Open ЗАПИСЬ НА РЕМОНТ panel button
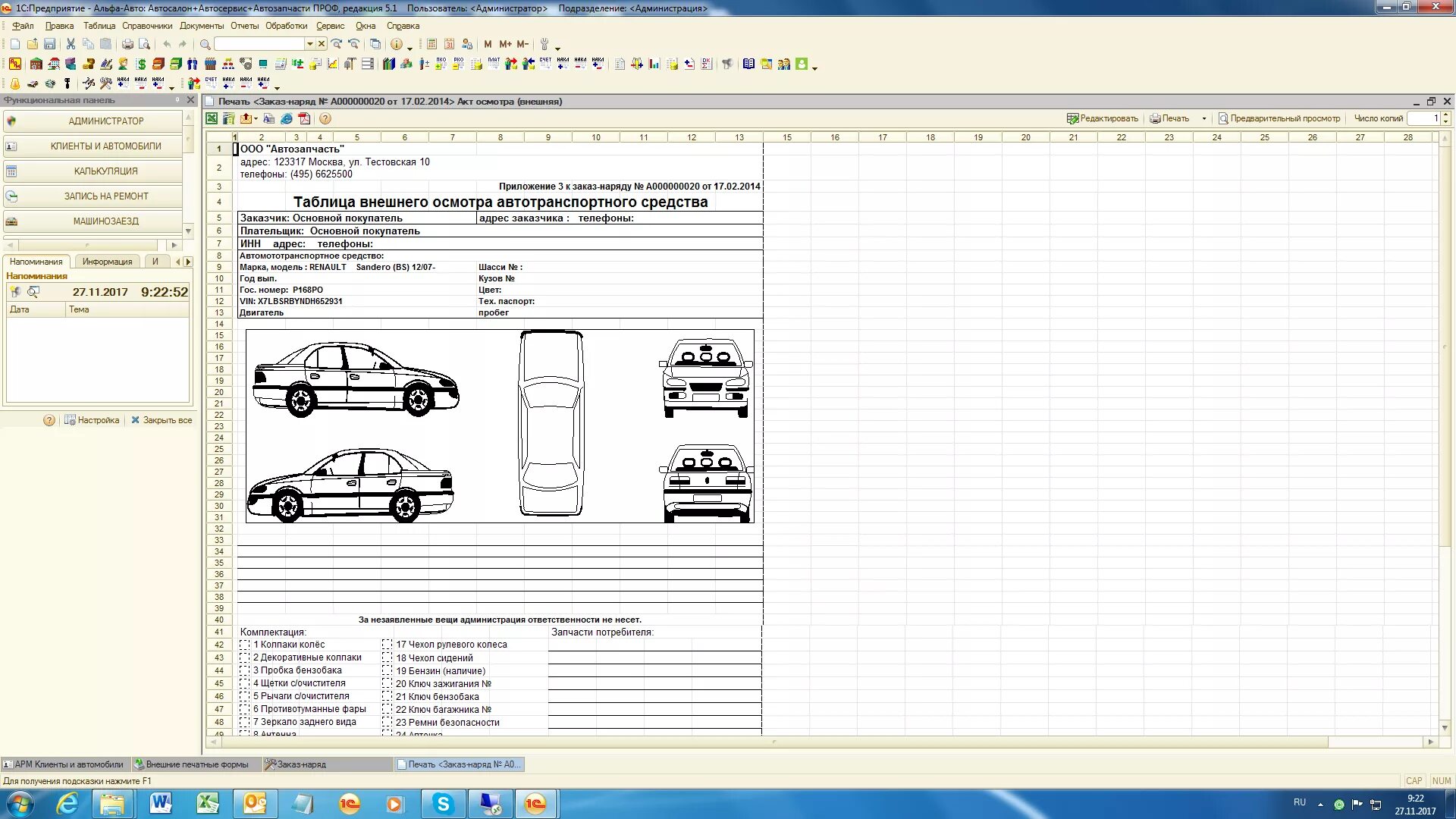 pyautogui.click(x=93, y=196)
